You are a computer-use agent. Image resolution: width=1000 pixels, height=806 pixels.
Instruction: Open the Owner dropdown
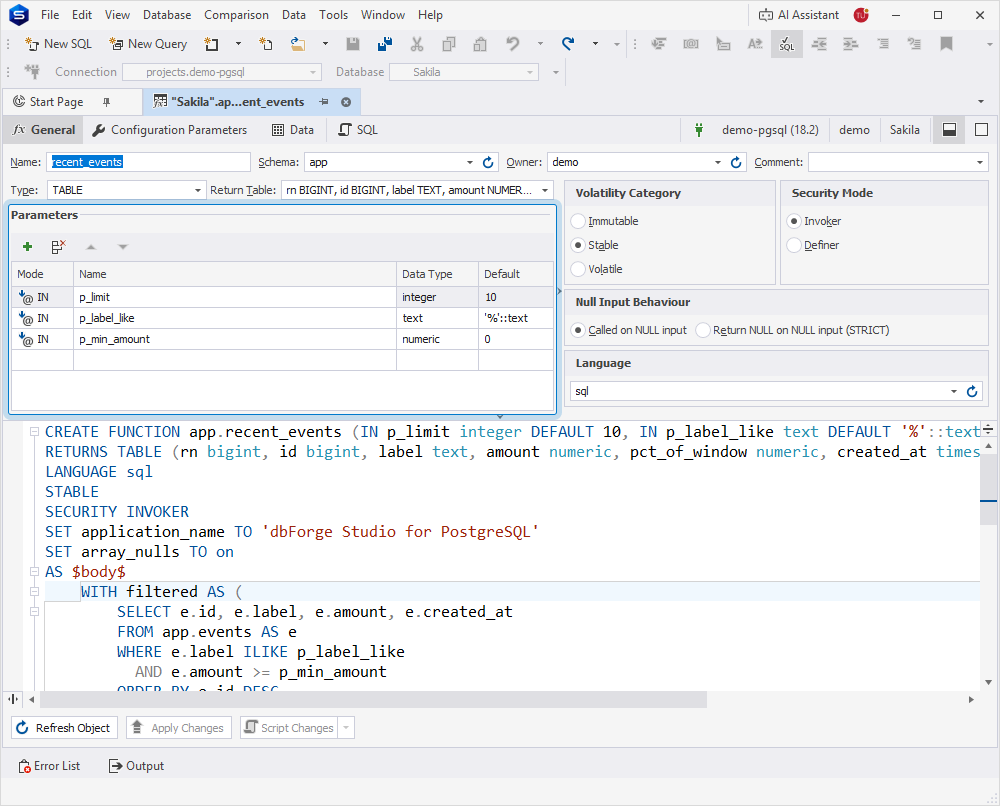(718, 163)
